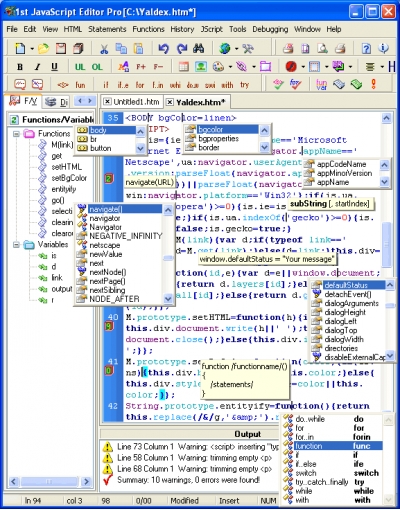This screenshot has height=510, width=400.
Task: Click the Undo arrow icon
Action: click(x=163, y=49)
